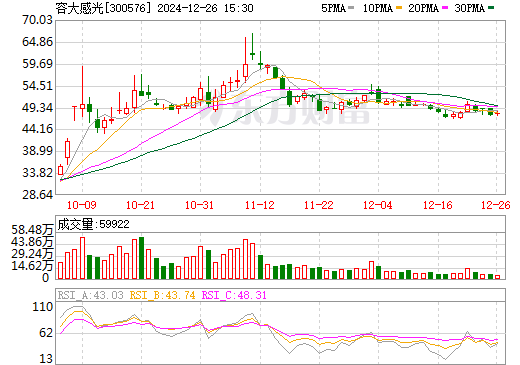This screenshot has height=365, width=520.
Task: Click the 70.03 price axis label
Action: pos(37,20)
